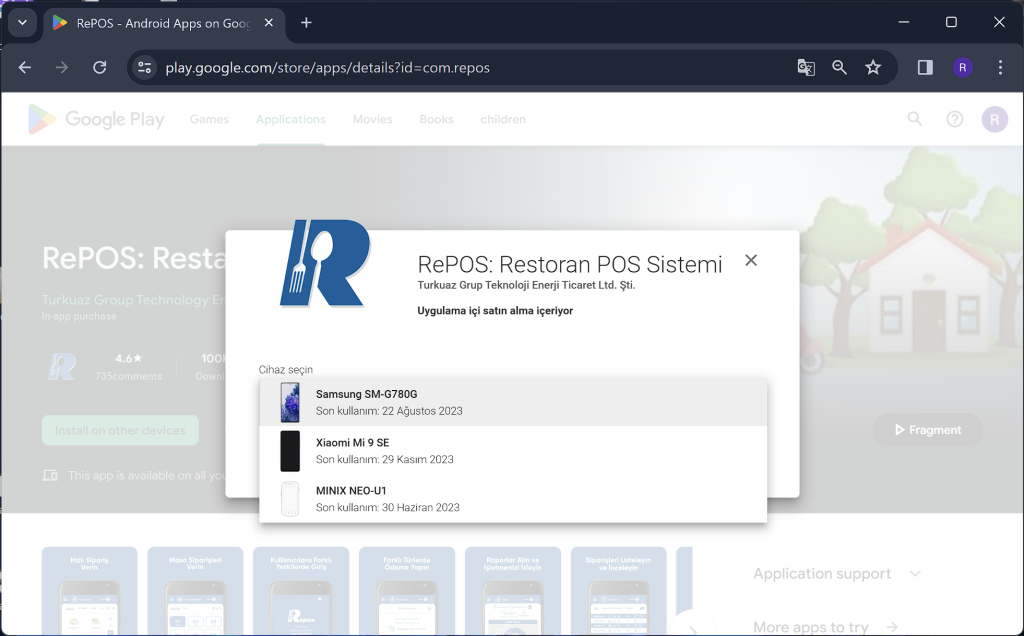
Task: Open the zoom magnifier icon in address bar
Action: (839, 67)
